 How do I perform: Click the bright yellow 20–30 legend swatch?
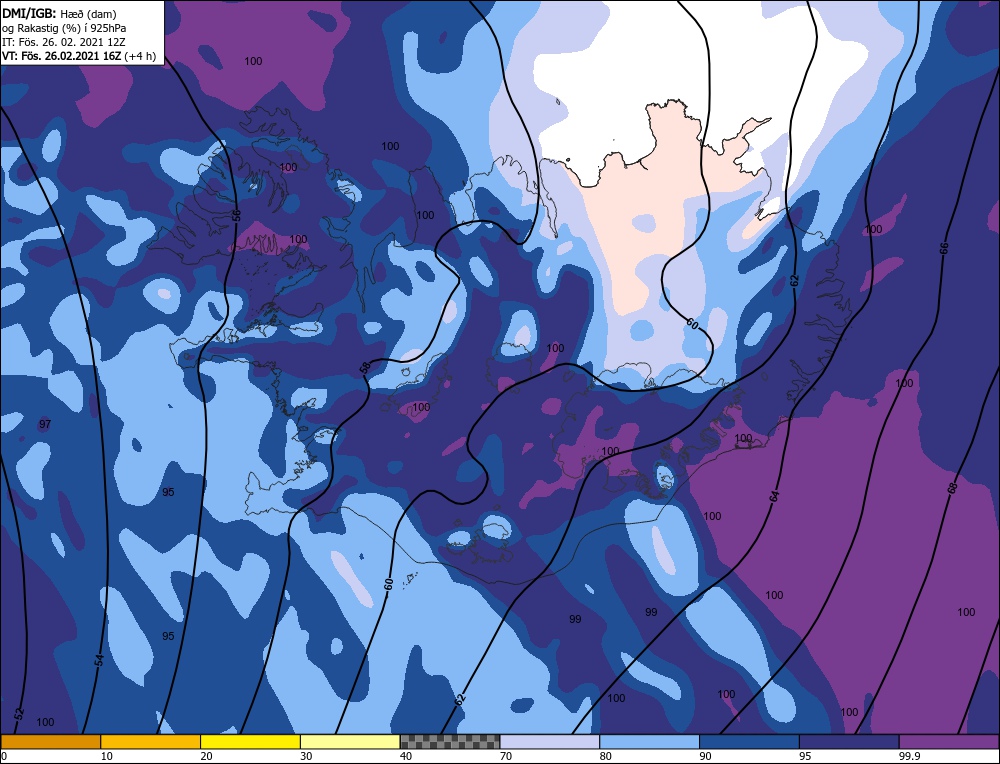(x=250, y=741)
